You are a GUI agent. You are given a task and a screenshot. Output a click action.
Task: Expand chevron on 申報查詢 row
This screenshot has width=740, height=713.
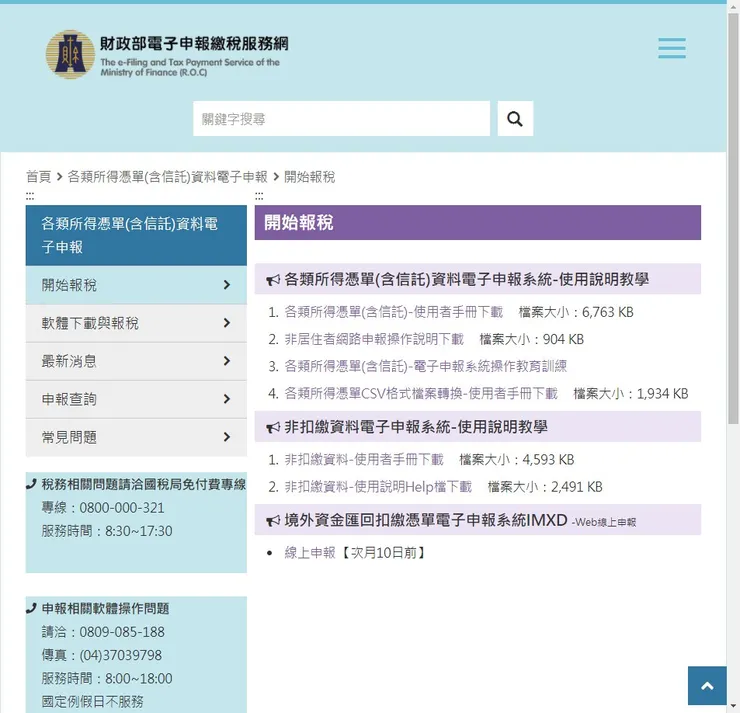227,399
